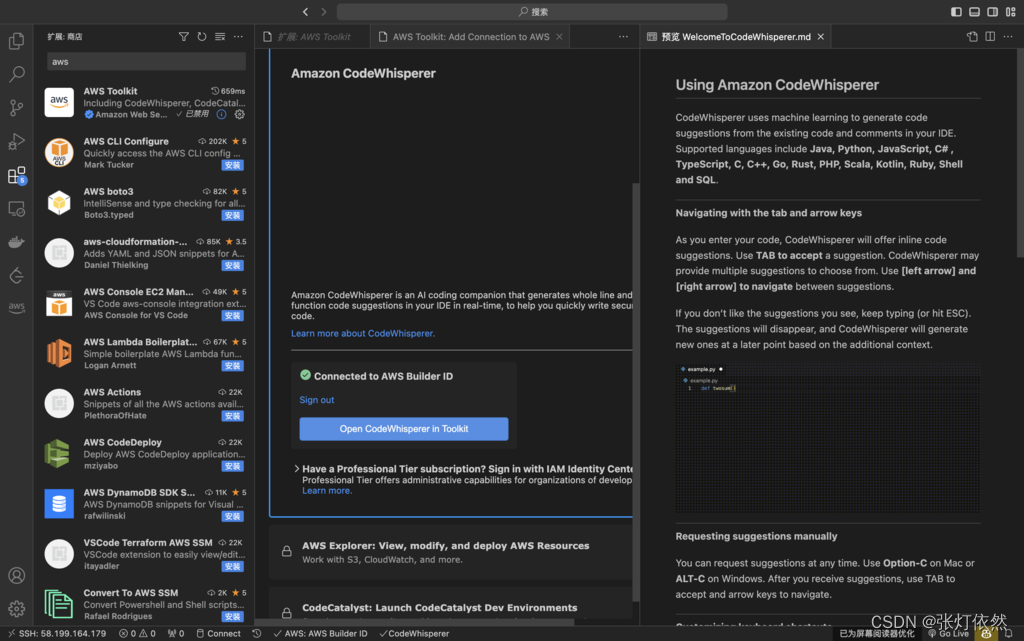
Task: Click the middle editor vertical scrollbar
Action: [636, 392]
